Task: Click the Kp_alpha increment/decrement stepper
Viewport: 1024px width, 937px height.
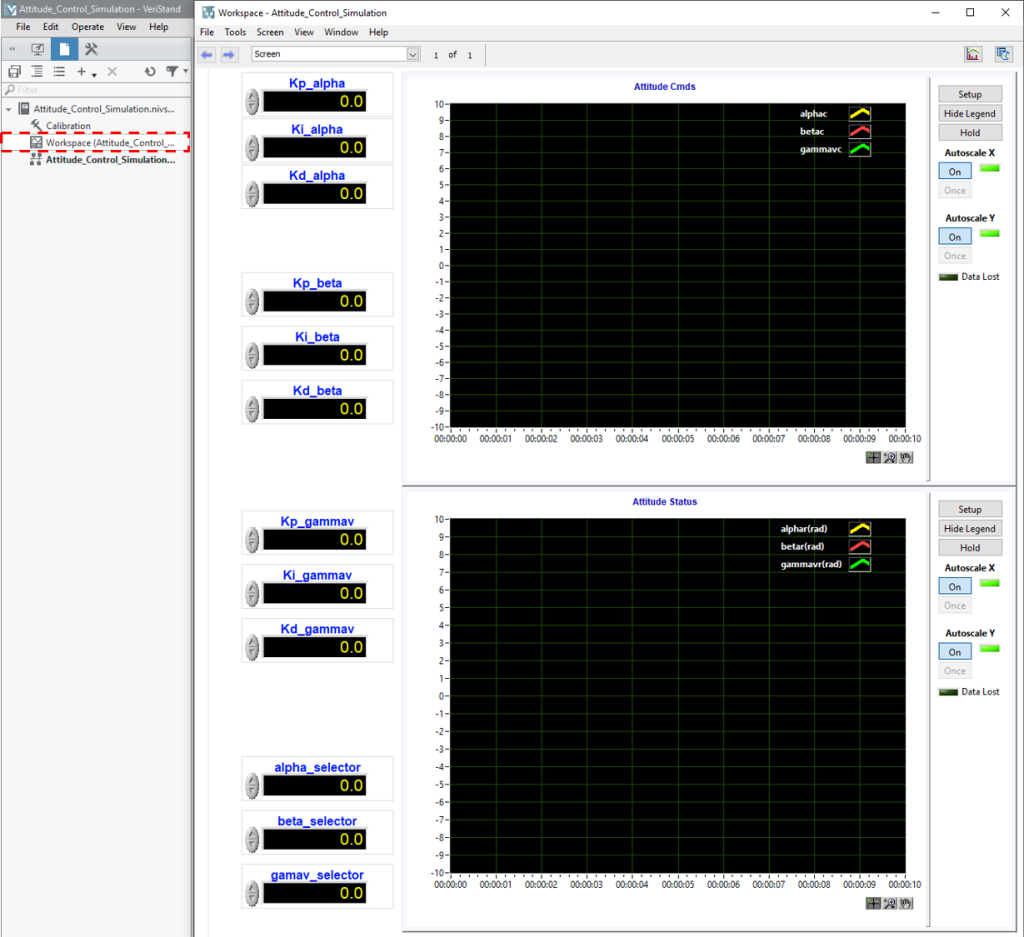Action: point(252,102)
